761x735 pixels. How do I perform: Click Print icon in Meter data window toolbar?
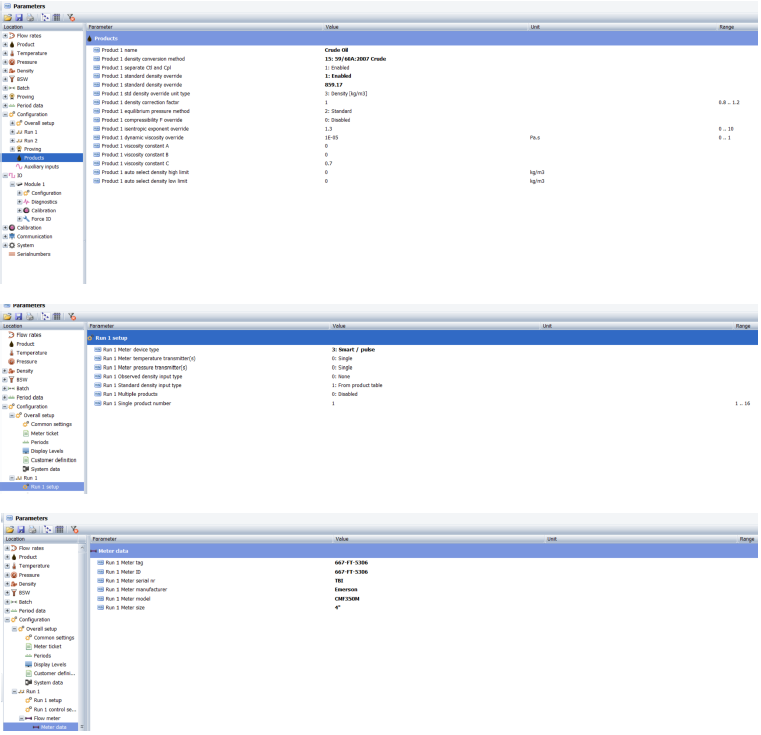[x=33, y=530]
